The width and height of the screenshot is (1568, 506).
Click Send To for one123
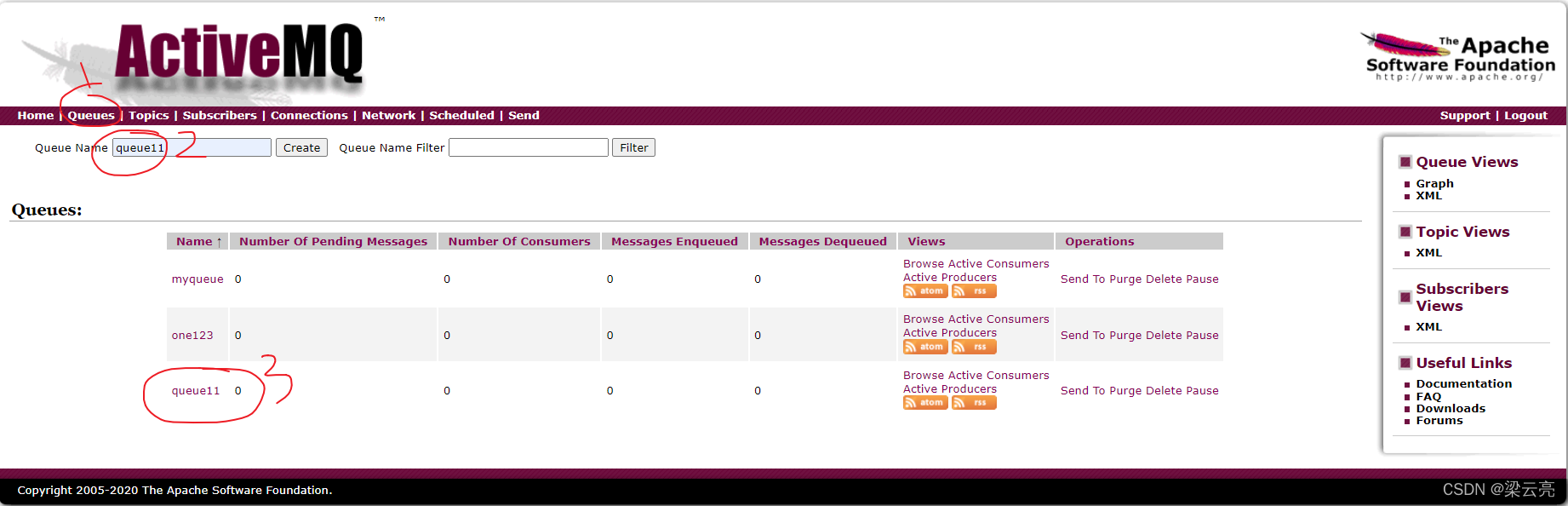click(1083, 335)
